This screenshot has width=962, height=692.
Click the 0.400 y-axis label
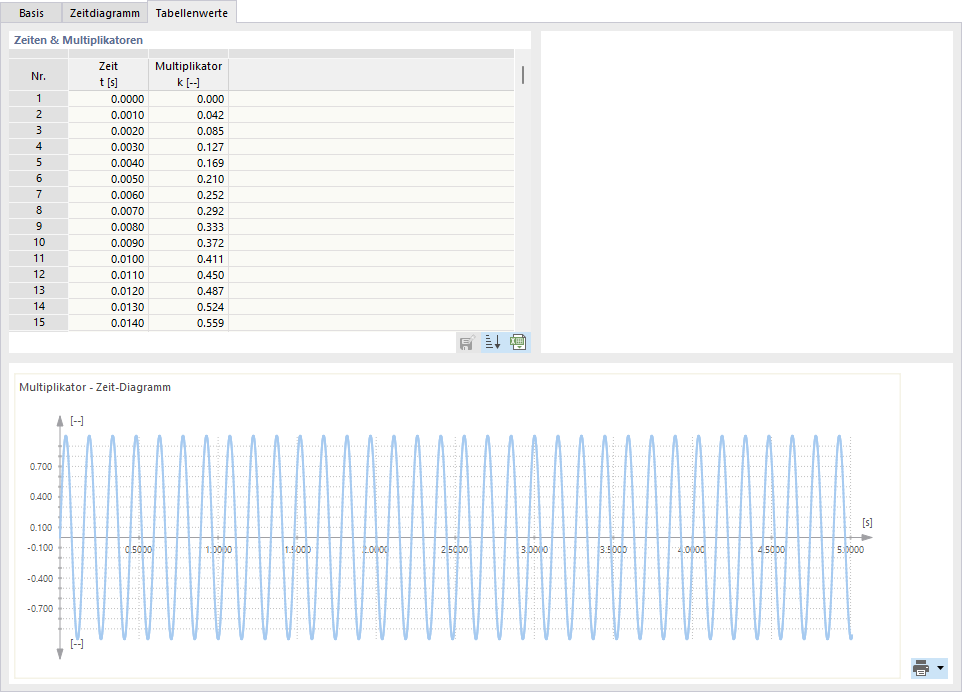coord(41,496)
